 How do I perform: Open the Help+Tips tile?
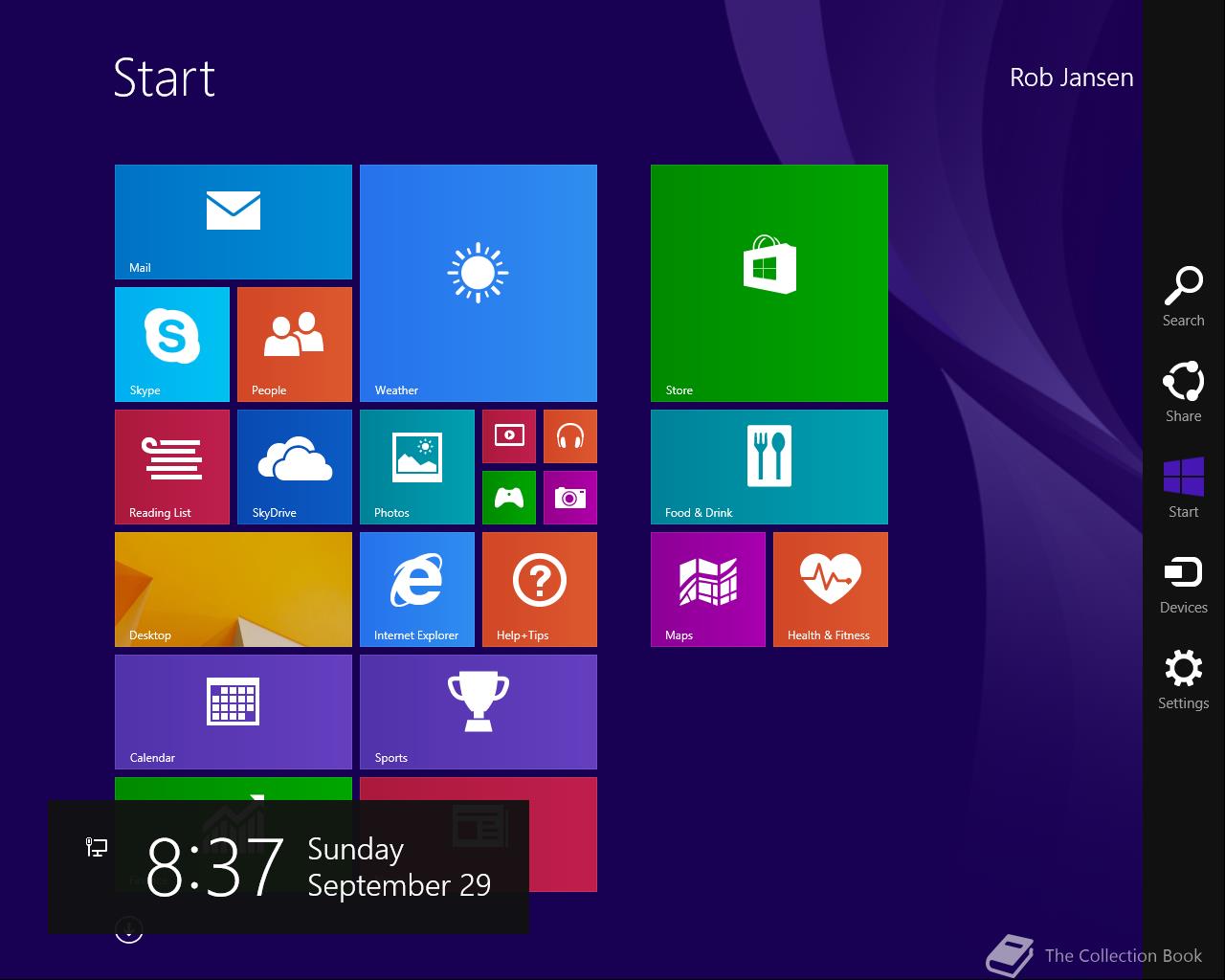click(540, 590)
